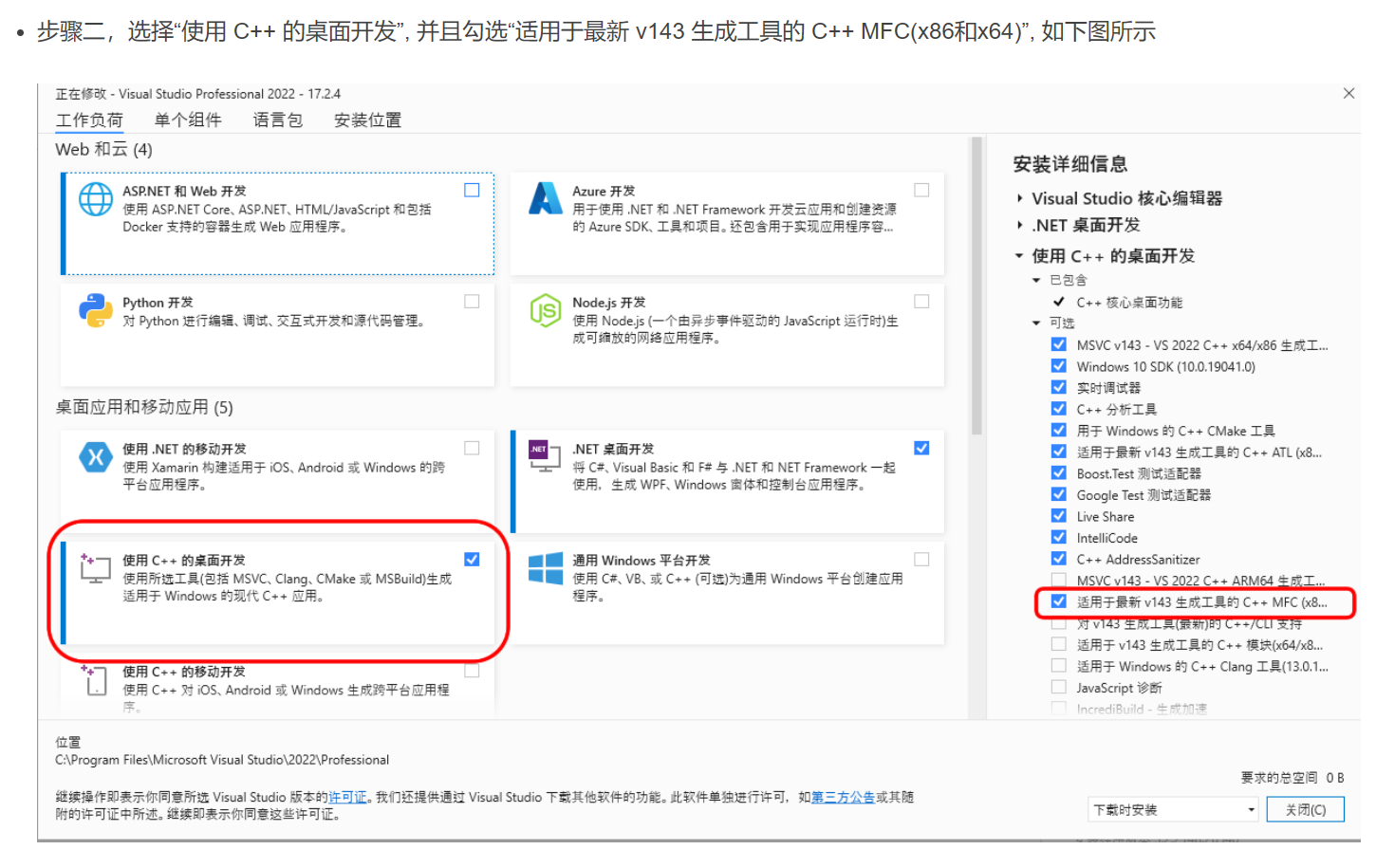This screenshot has width=1376, height=868.
Task: Collapse the 可选 group
Action: [x=1037, y=323]
